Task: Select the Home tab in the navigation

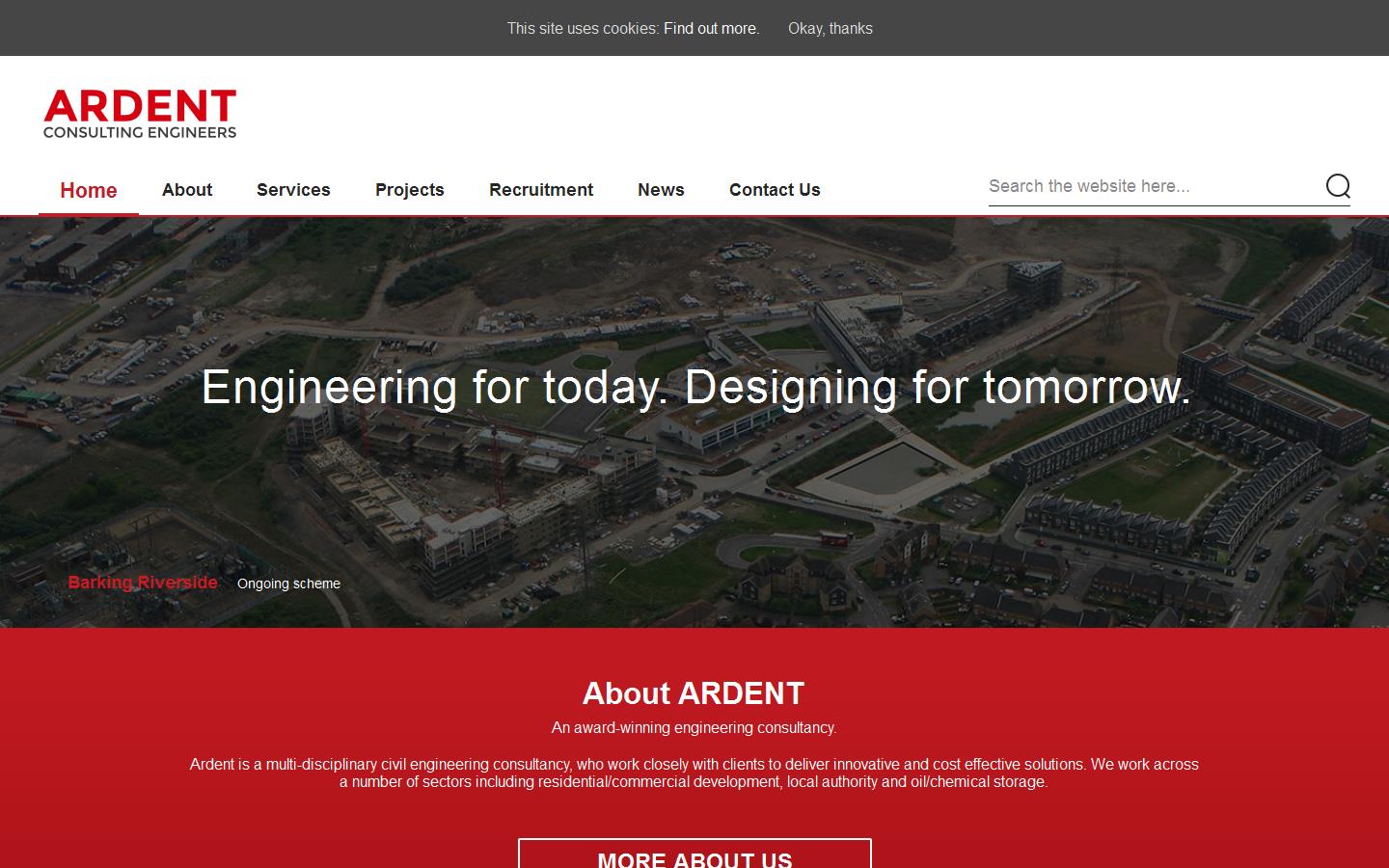Action: pyautogui.click(x=88, y=190)
